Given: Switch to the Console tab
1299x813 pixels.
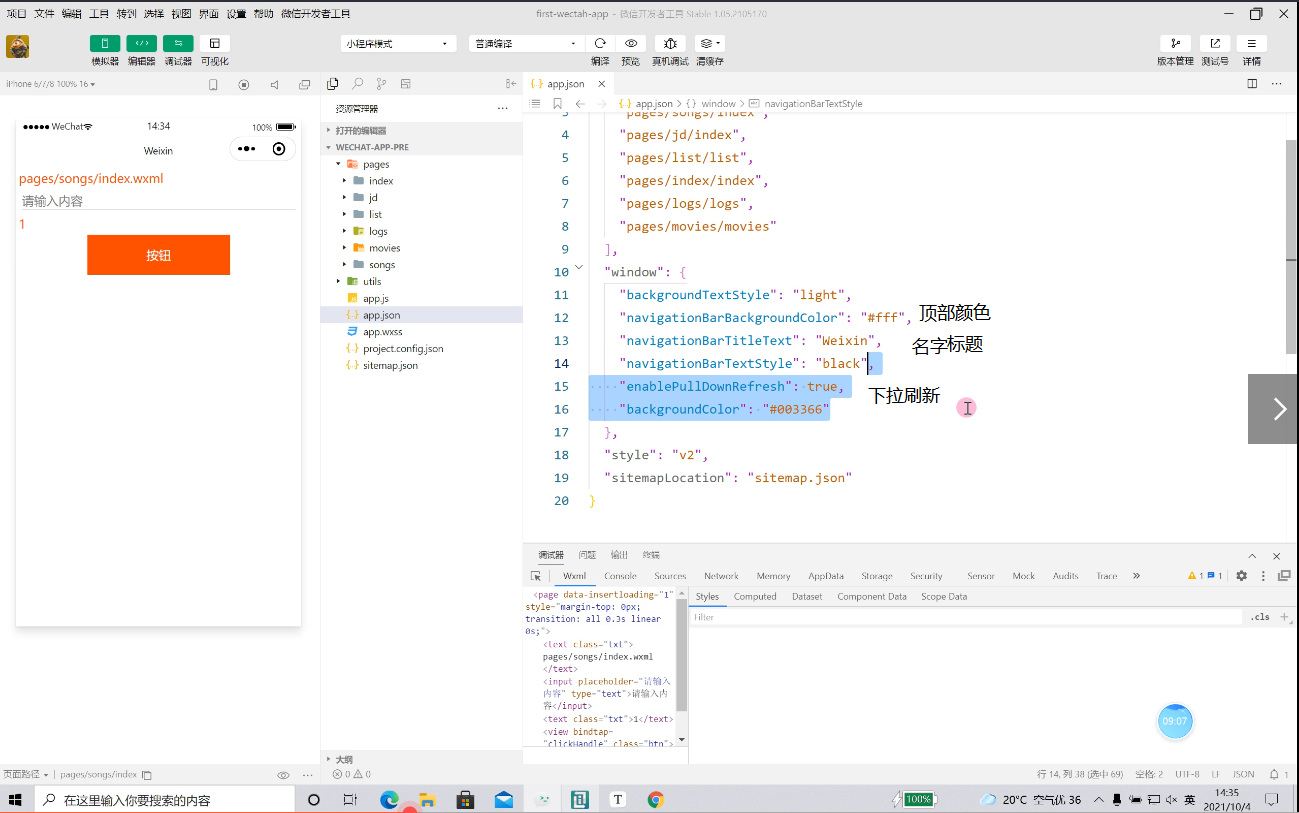Looking at the screenshot, I should click(620, 576).
